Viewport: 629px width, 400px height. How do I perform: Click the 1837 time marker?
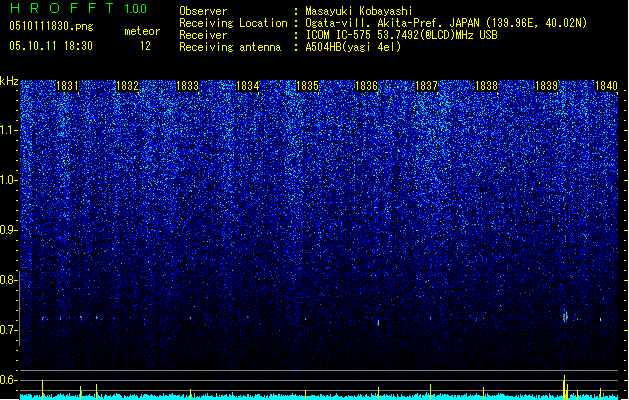[426, 86]
